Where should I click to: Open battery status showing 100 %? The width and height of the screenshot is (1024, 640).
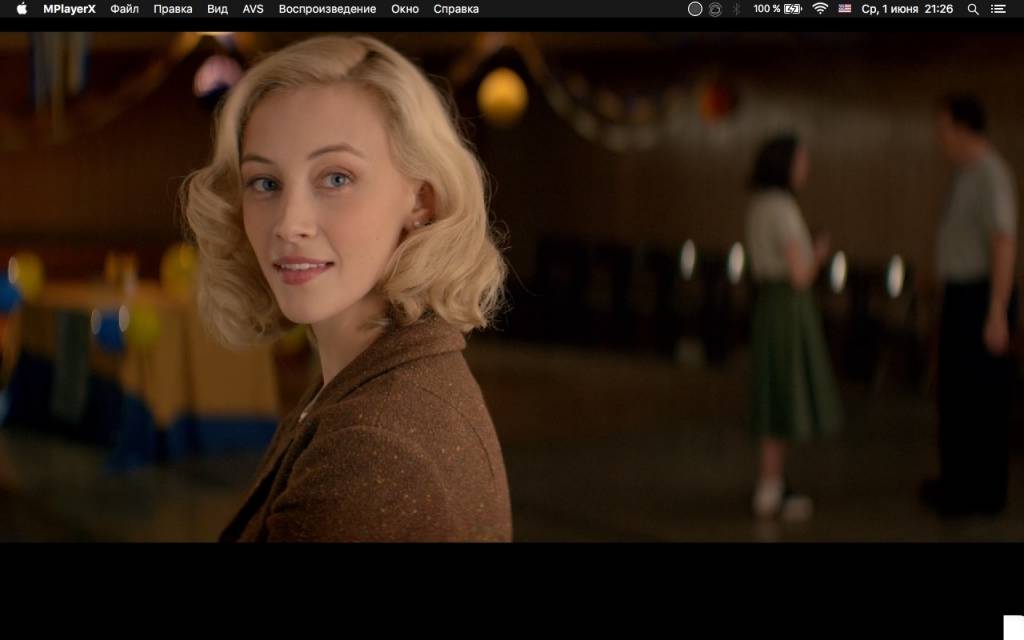pos(777,9)
